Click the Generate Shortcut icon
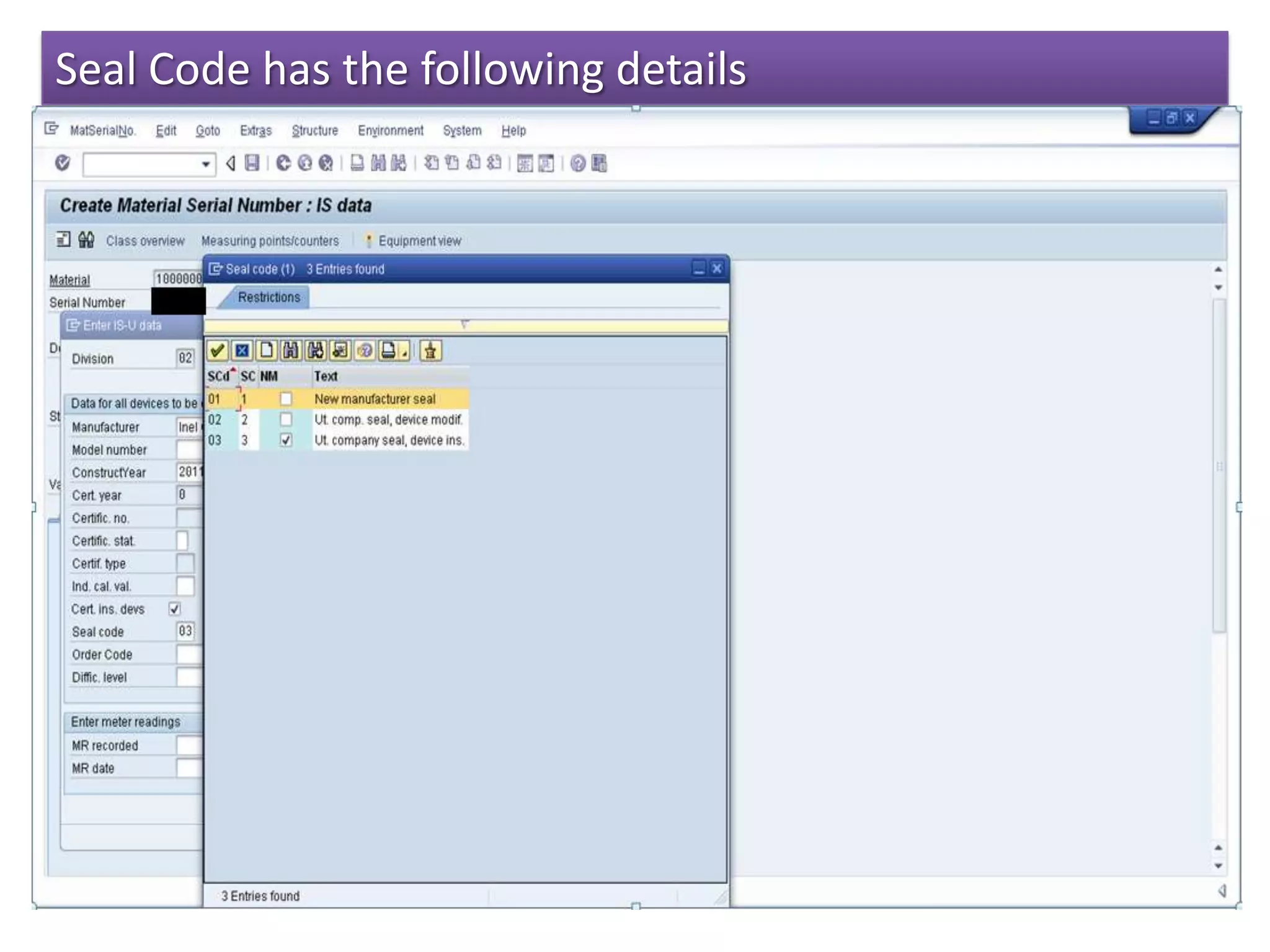 (x=546, y=163)
